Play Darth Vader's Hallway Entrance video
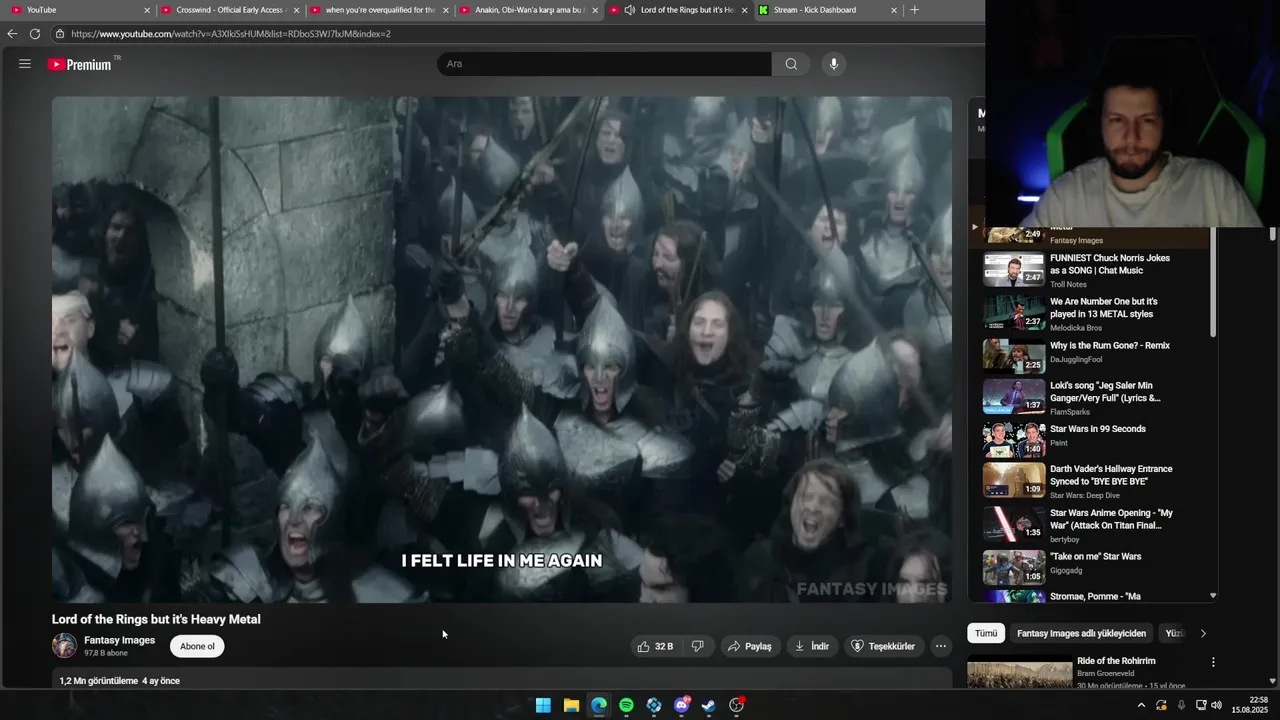 click(x=1091, y=481)
